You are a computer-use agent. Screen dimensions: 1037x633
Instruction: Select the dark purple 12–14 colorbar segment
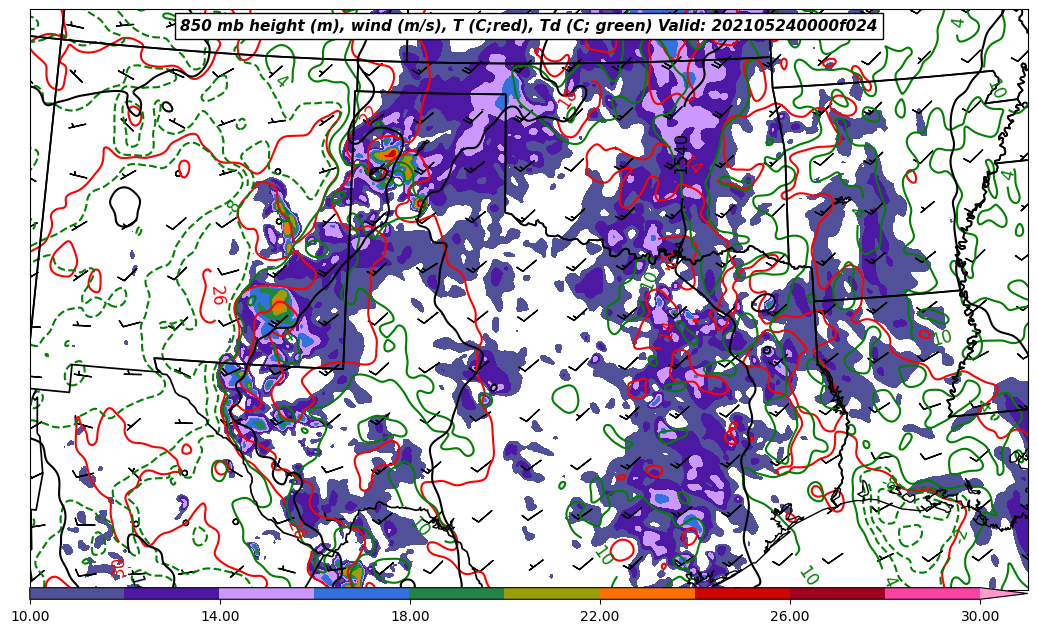172,593
